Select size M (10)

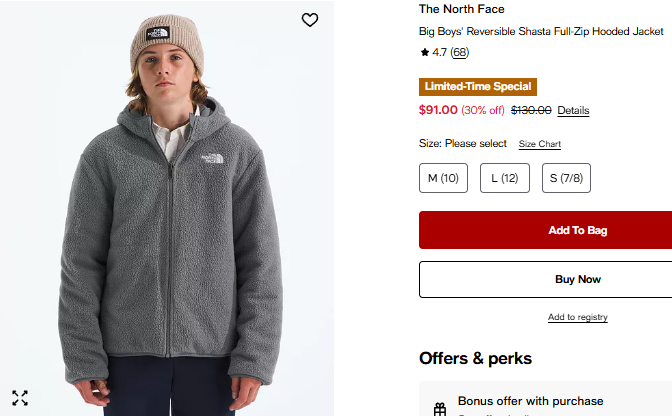[x=443, y=178]
